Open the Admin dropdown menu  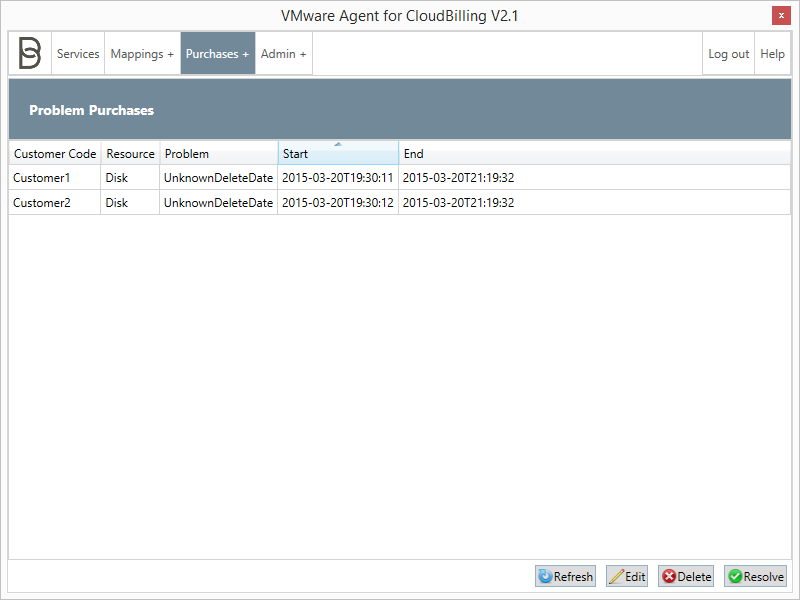click(283, 53)
